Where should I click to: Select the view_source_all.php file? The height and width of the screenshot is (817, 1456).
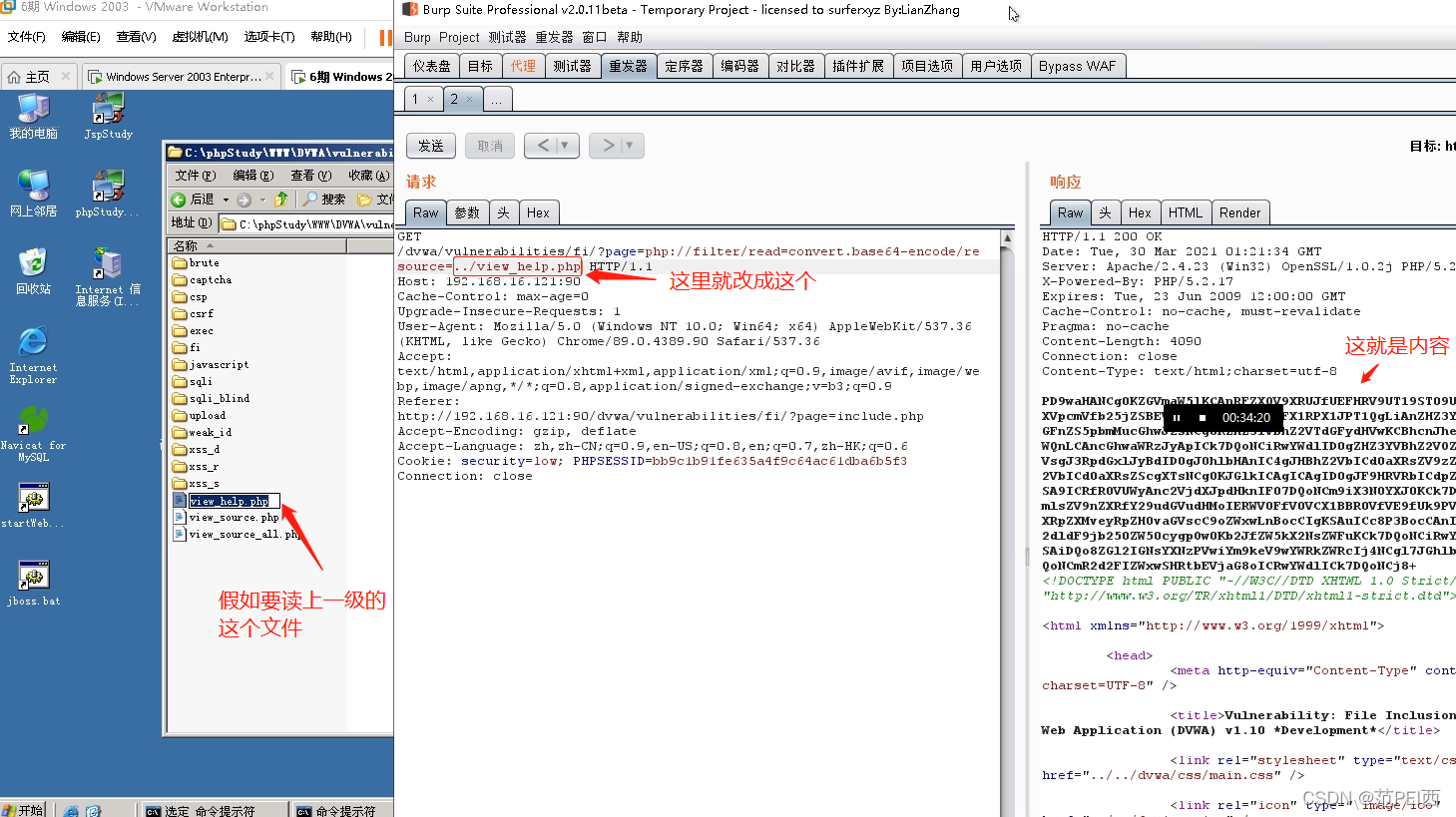click(x=237, y=535)
